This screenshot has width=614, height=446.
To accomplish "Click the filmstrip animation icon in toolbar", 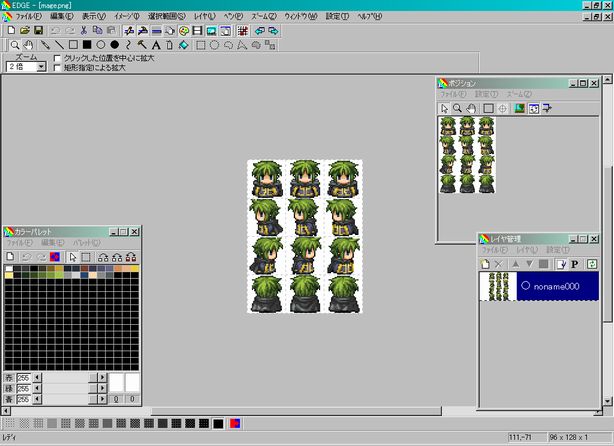I will tap(197, 31).
